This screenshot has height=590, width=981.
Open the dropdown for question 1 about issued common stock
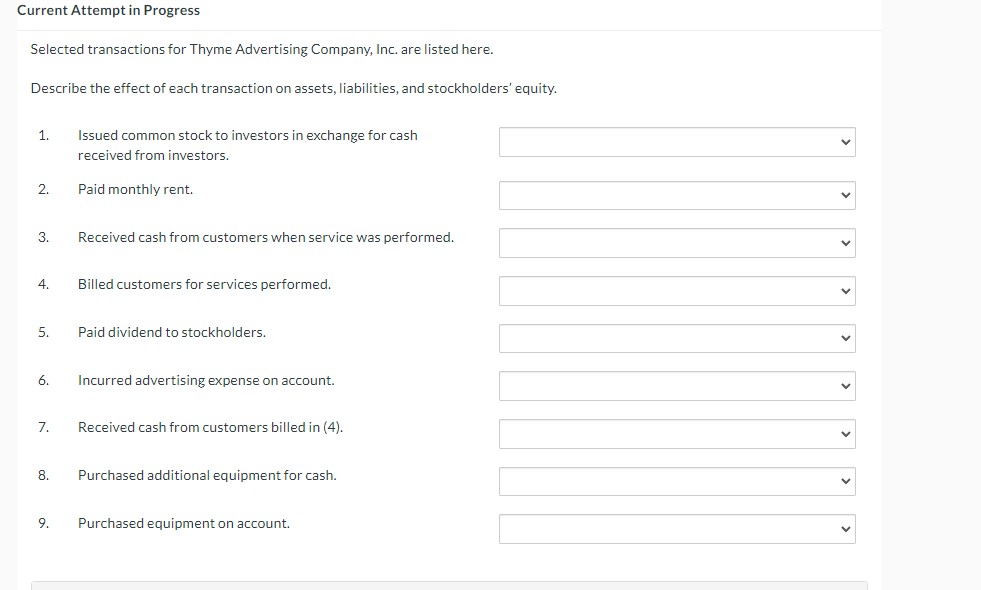click(x=676, y=141)
